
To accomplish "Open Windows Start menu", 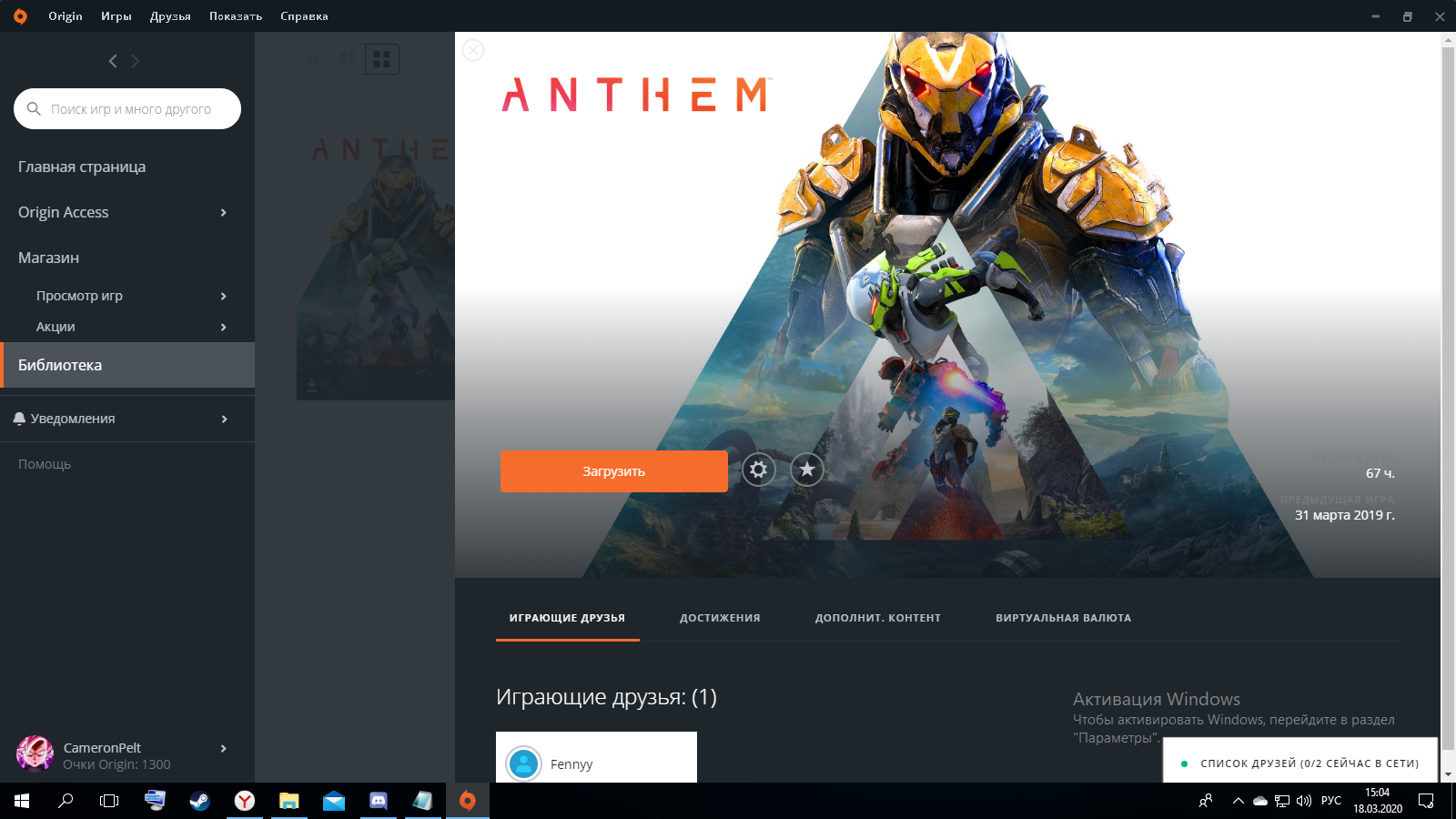I will pyautogui.click(x=22, y=801).
